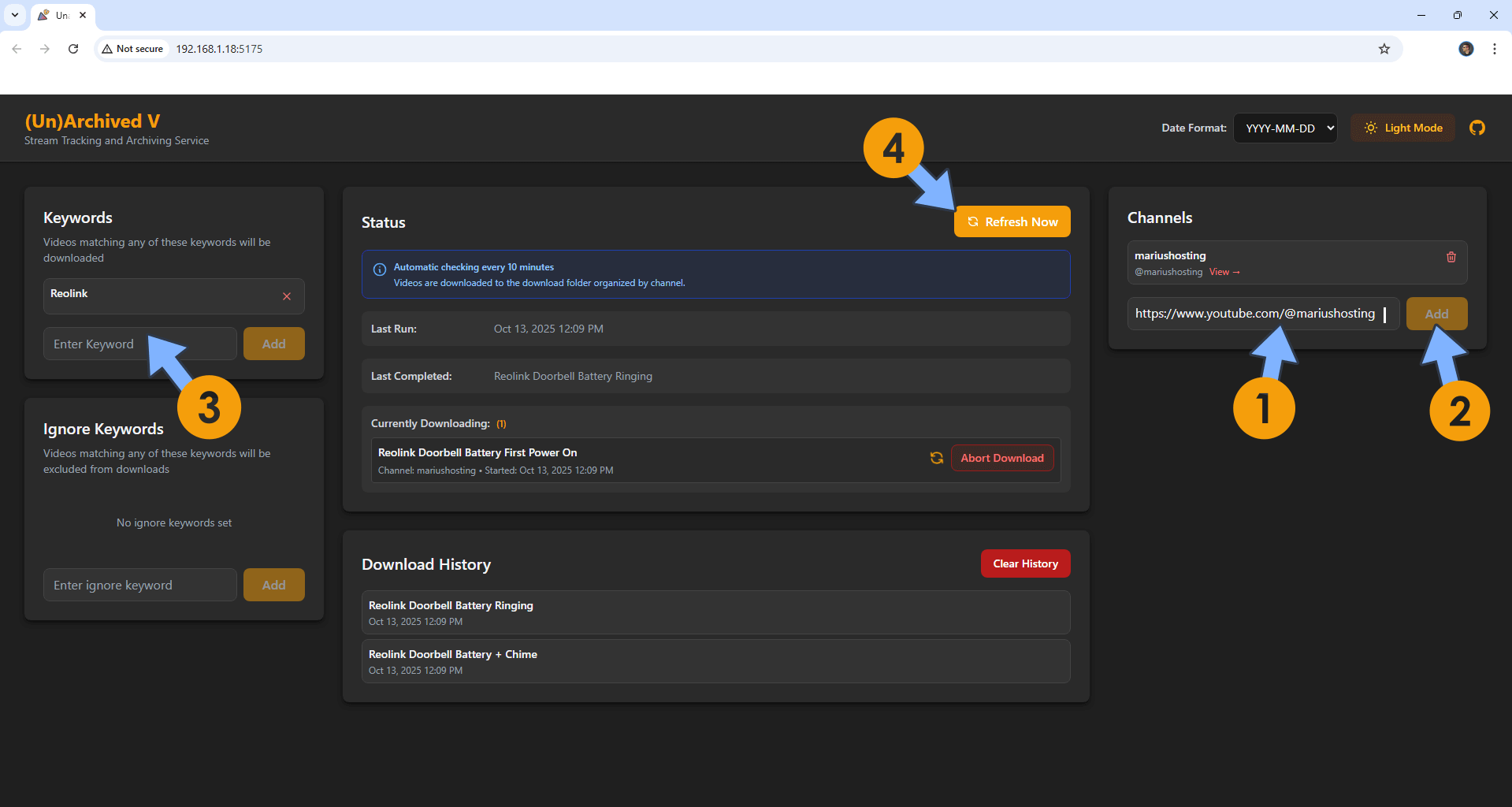Click the Enter ignore keyword field
This screenshot has height=807, width=1512.
140,585
